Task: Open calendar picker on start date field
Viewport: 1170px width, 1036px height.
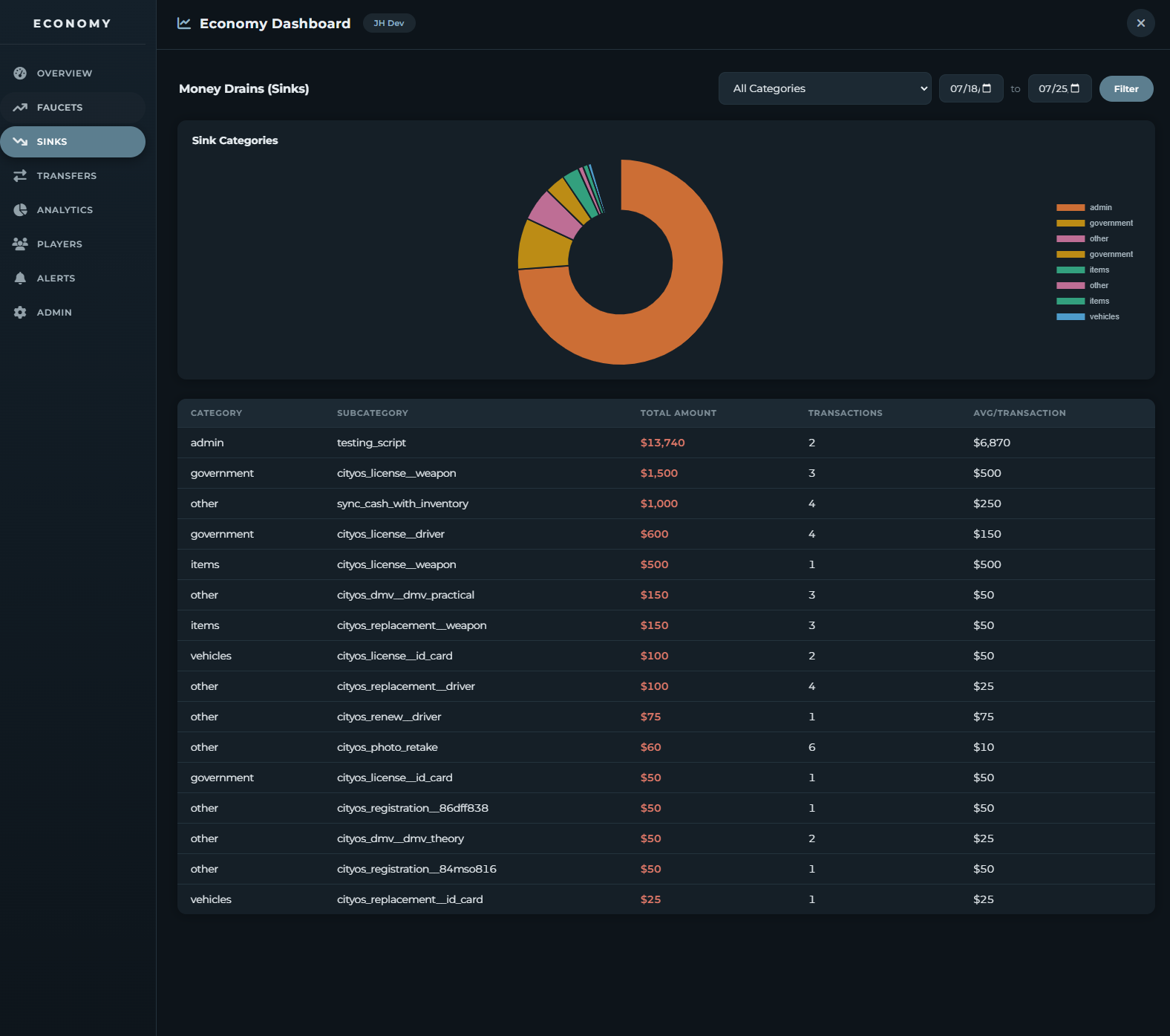Action: [987, 88]
